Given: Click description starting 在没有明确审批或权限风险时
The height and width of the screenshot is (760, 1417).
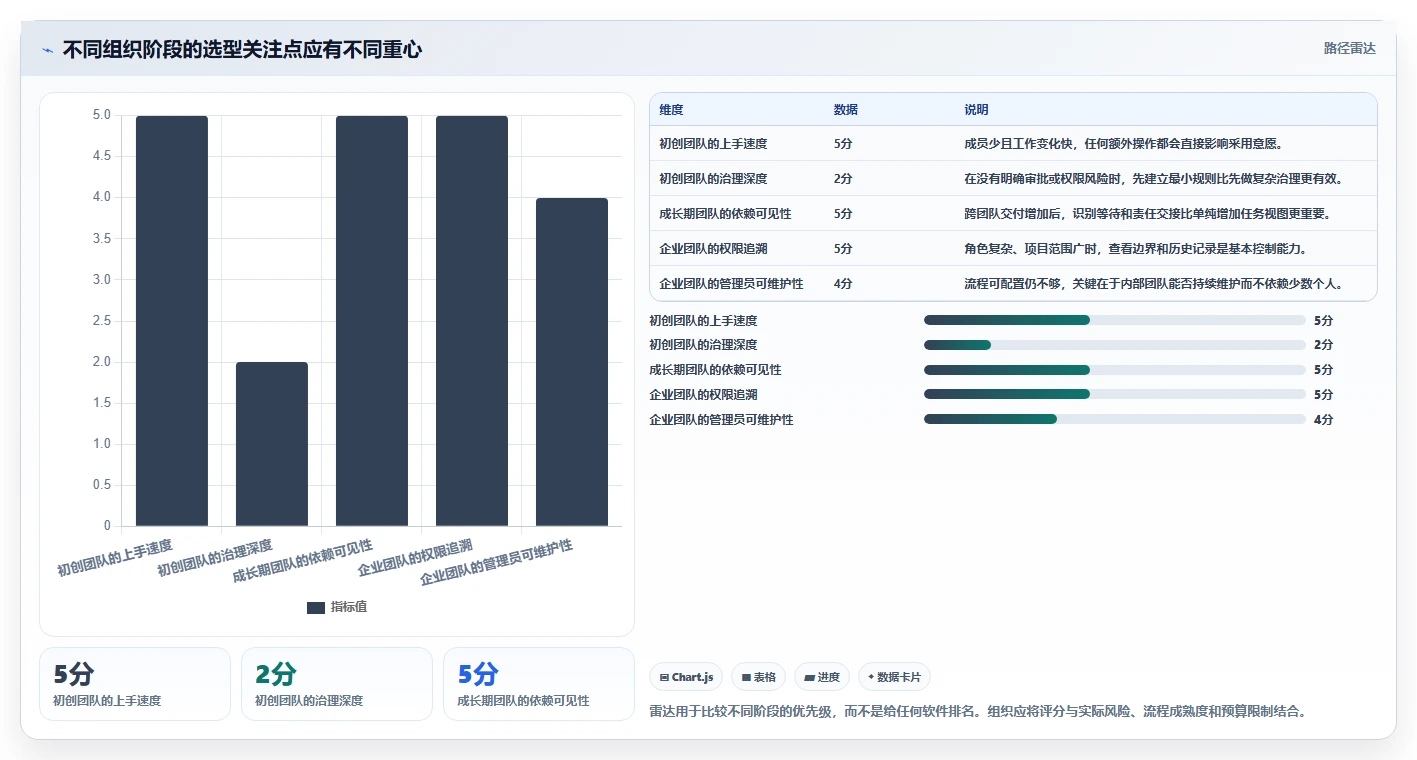Looking at the screenshot, I should pos(1153,179).
